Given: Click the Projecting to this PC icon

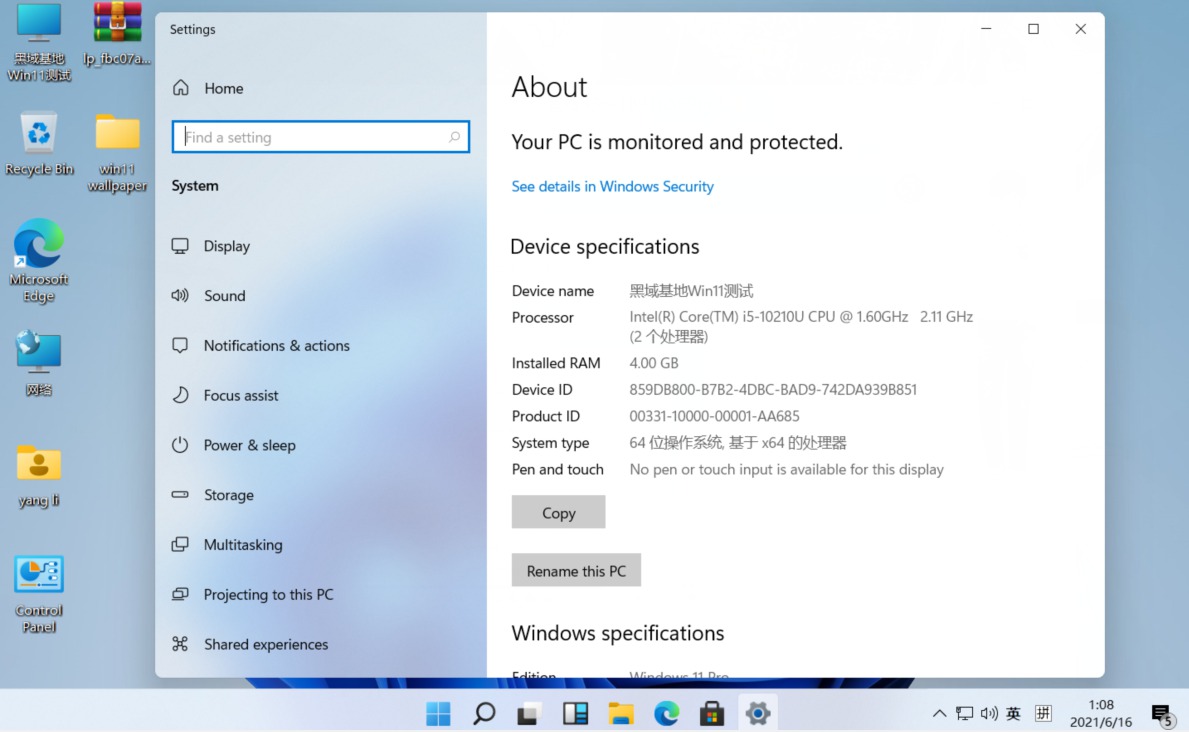Looking at the screenshot, I should point(180,595).
